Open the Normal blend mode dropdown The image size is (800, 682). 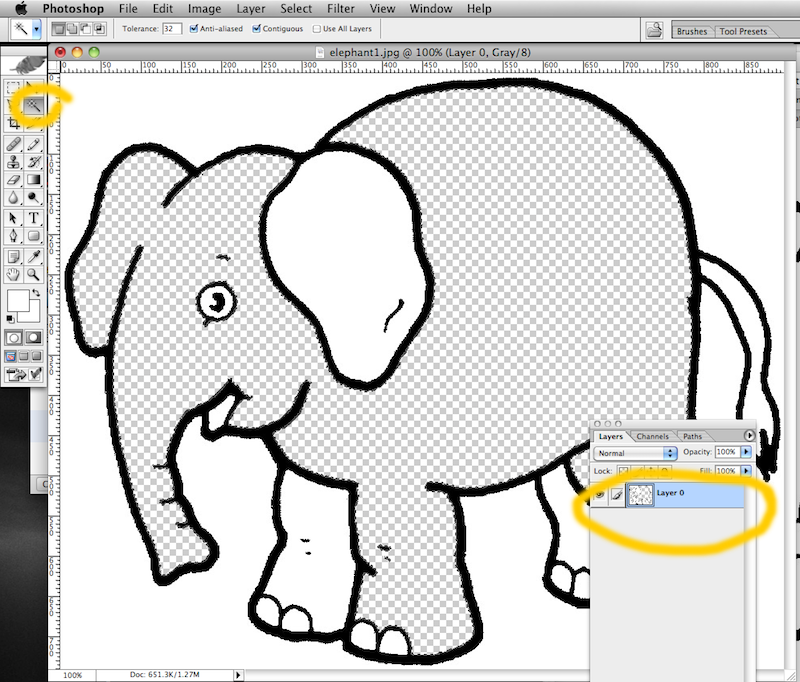(635, 453)
